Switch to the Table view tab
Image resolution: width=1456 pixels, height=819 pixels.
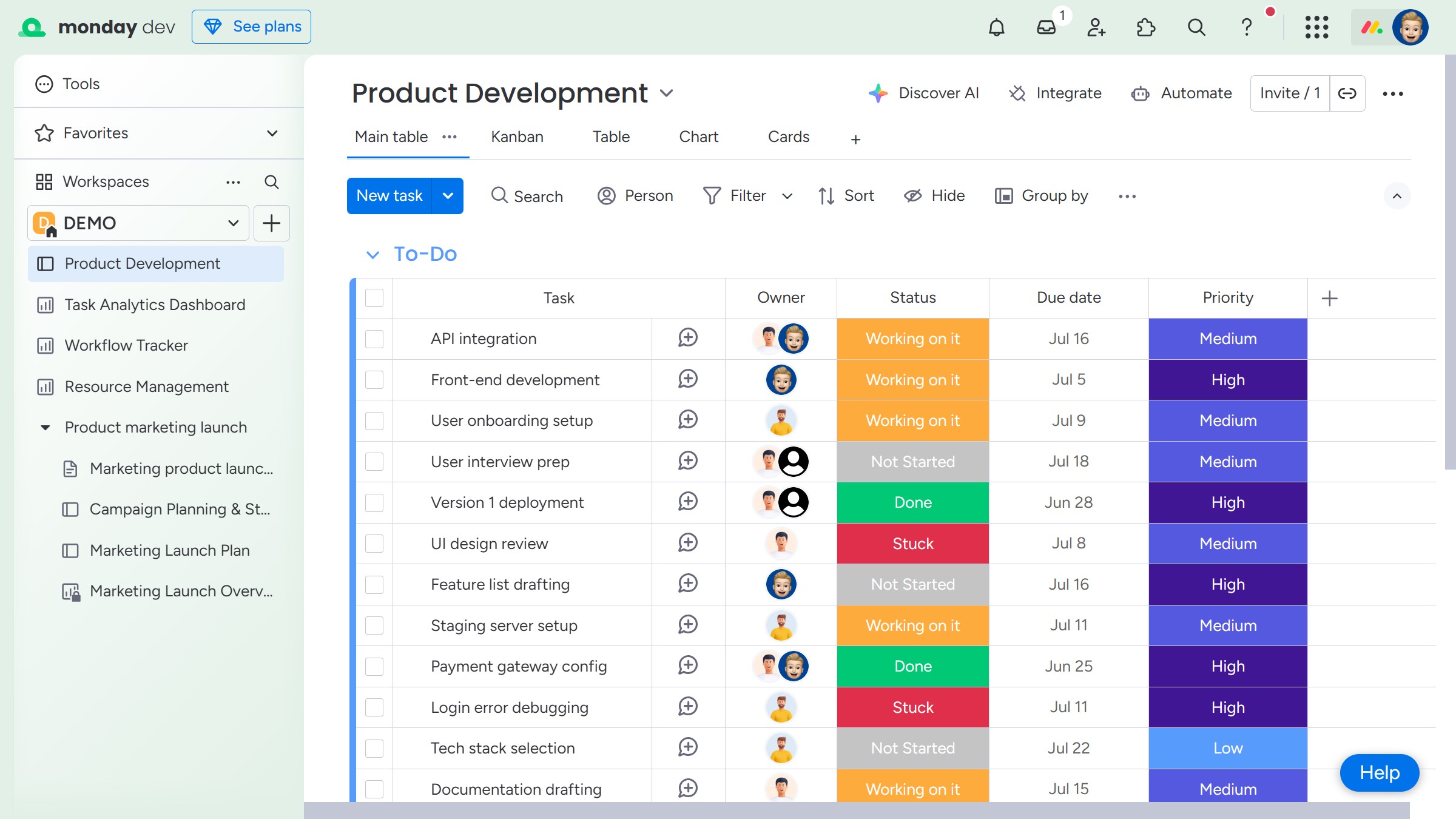[611, 137]
